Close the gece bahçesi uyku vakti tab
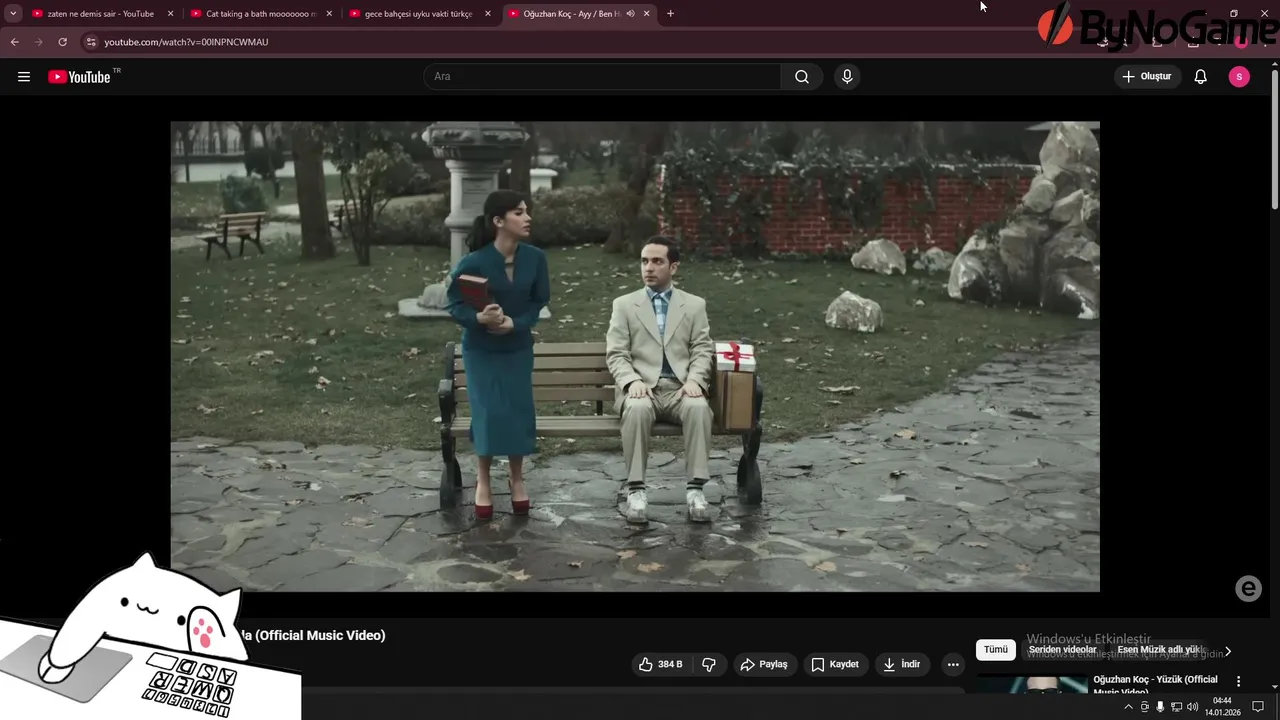Screen dimensions: 1280x720 click(x=488, y=14)
